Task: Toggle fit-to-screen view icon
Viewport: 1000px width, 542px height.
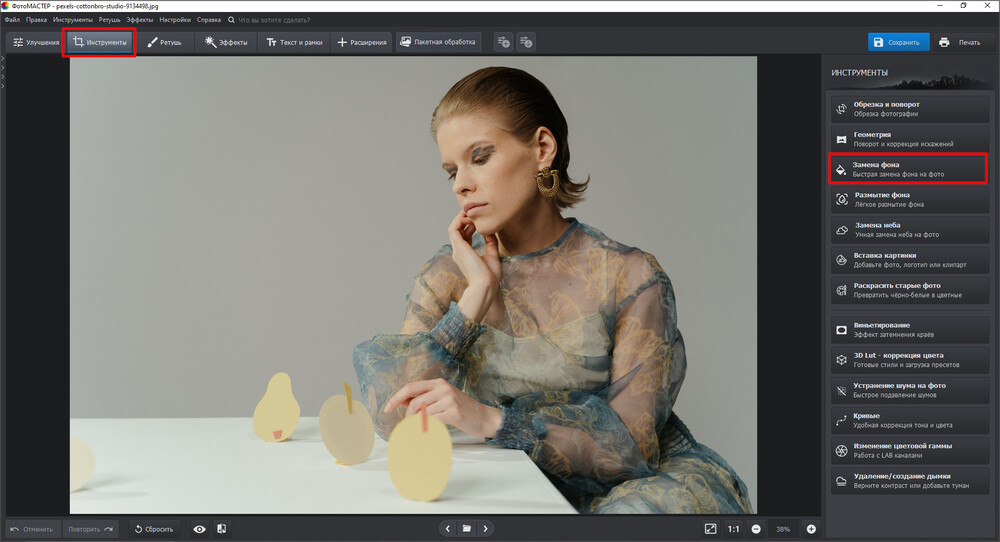Action: 710,528
